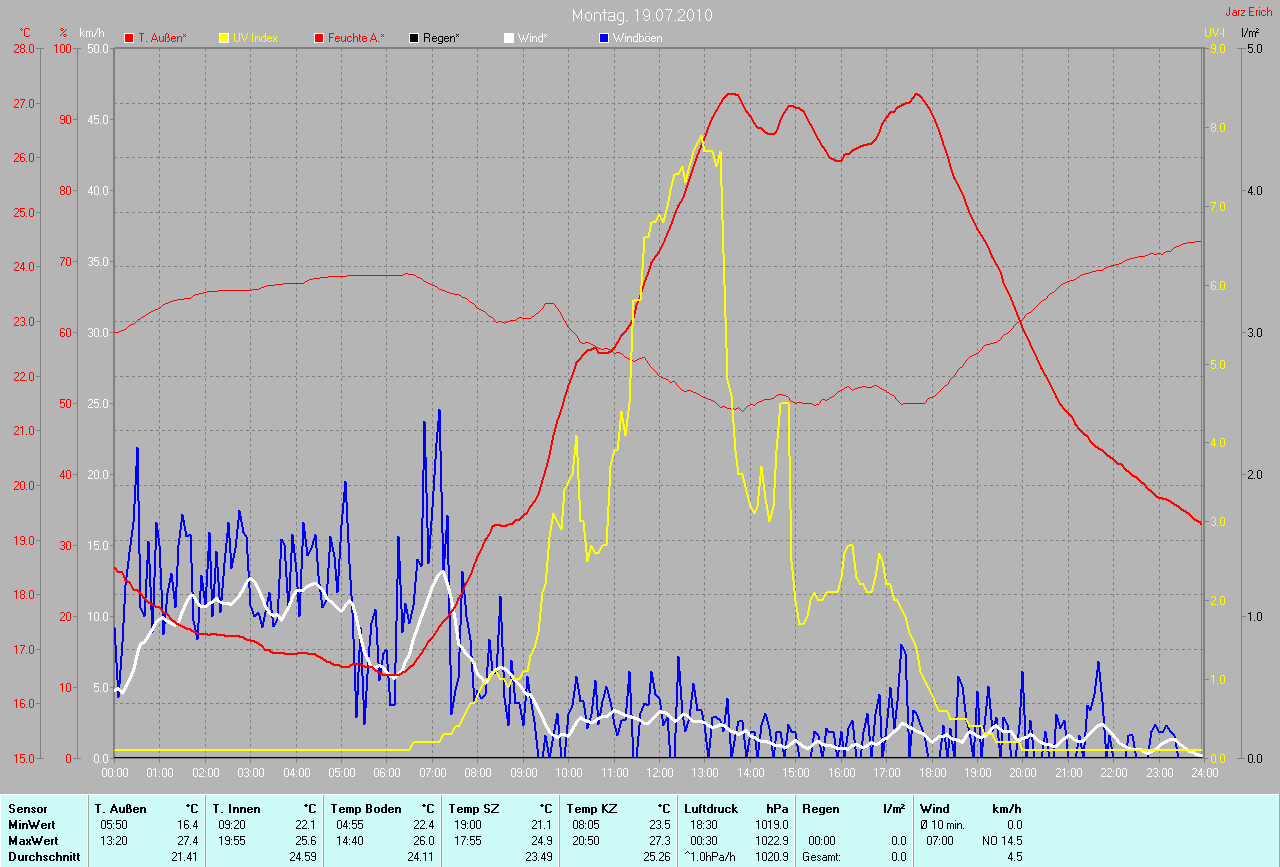Screen dimensions: 1280x867
Task: Click the Temp Boden maximum "26.0"
Action: 424,841
